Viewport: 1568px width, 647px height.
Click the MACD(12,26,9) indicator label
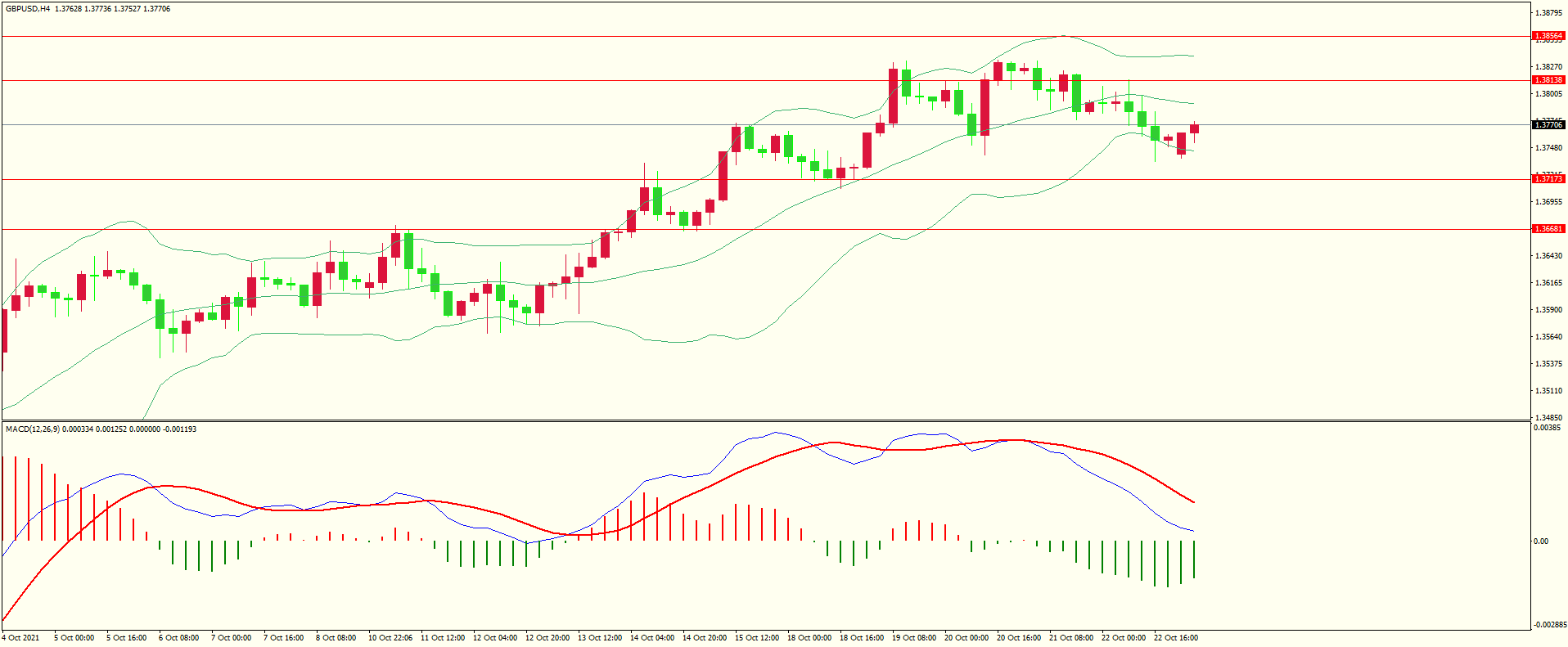[x=32, y=429]
